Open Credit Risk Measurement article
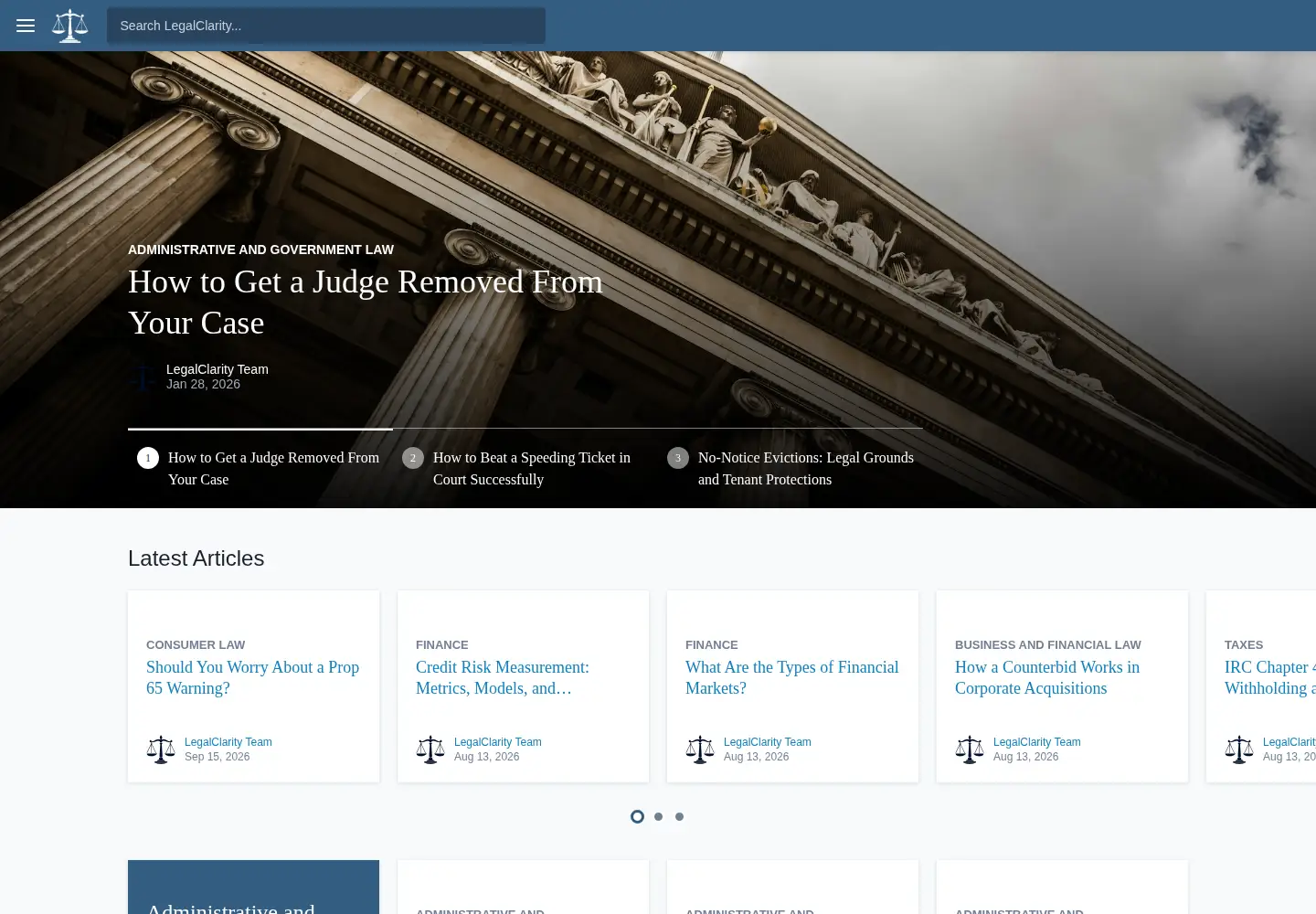1316x914 pixels. (x=503, y=677)
